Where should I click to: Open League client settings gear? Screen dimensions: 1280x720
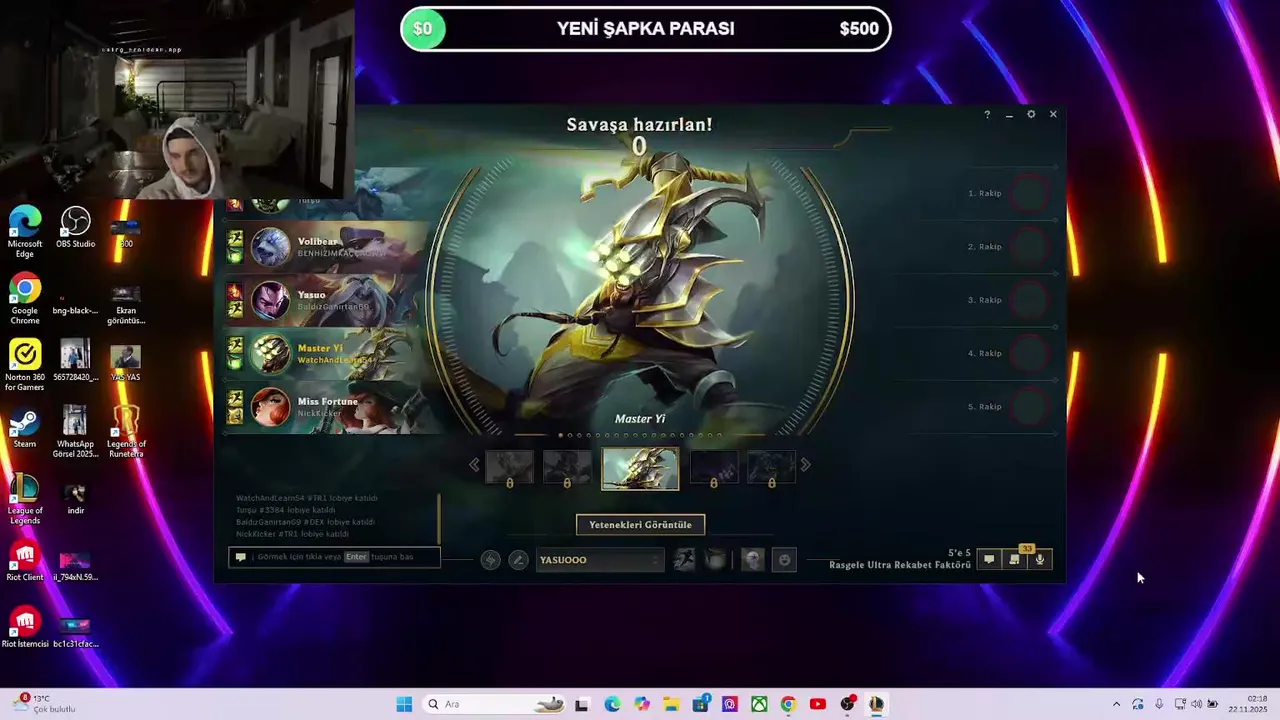point(1031,115)
